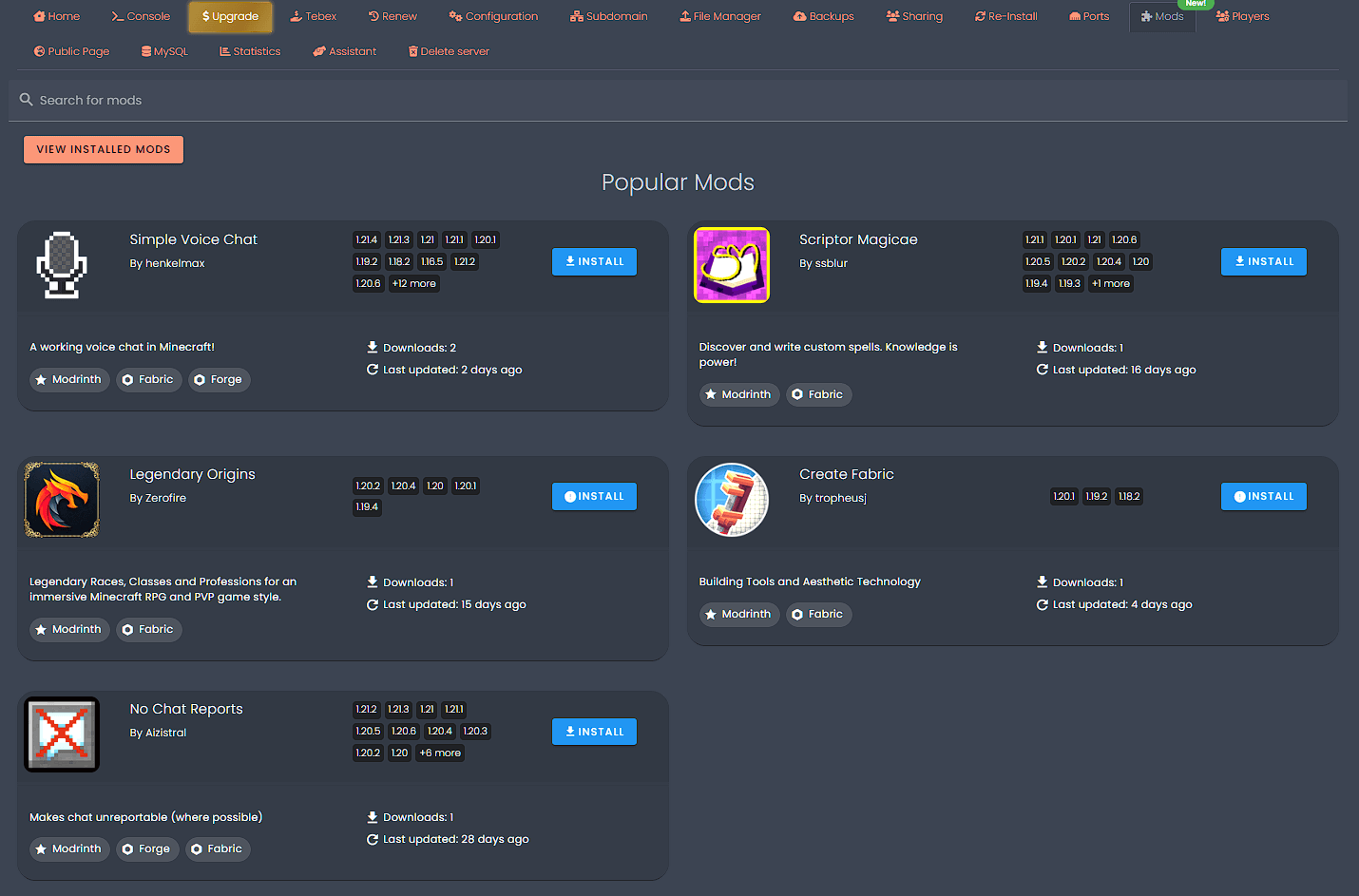This screenshot has width=1359, height=896.
Task: Open the Home tab
Action: 57,16
